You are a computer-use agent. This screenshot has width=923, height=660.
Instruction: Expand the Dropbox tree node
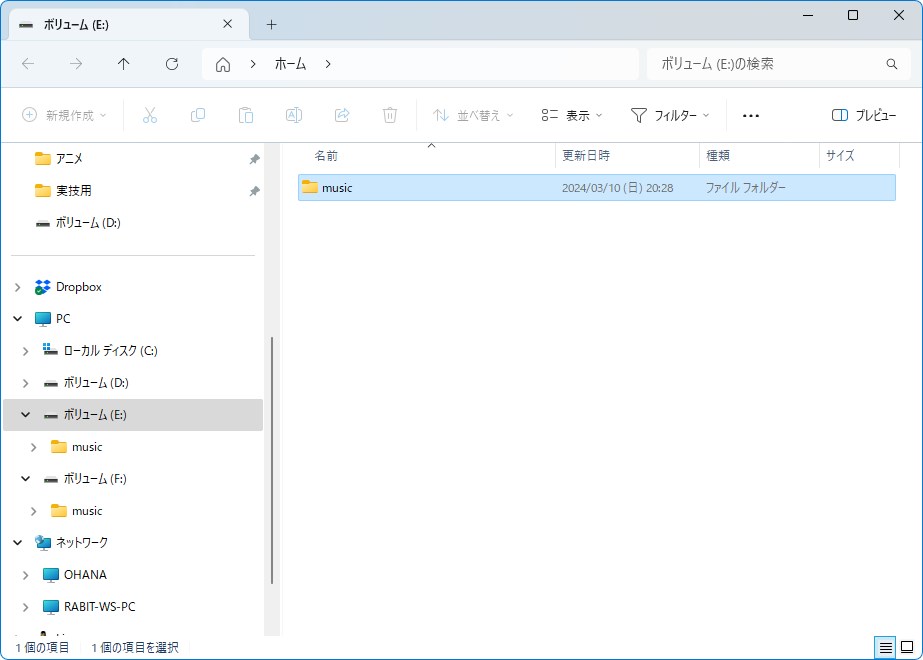[17, 287]
